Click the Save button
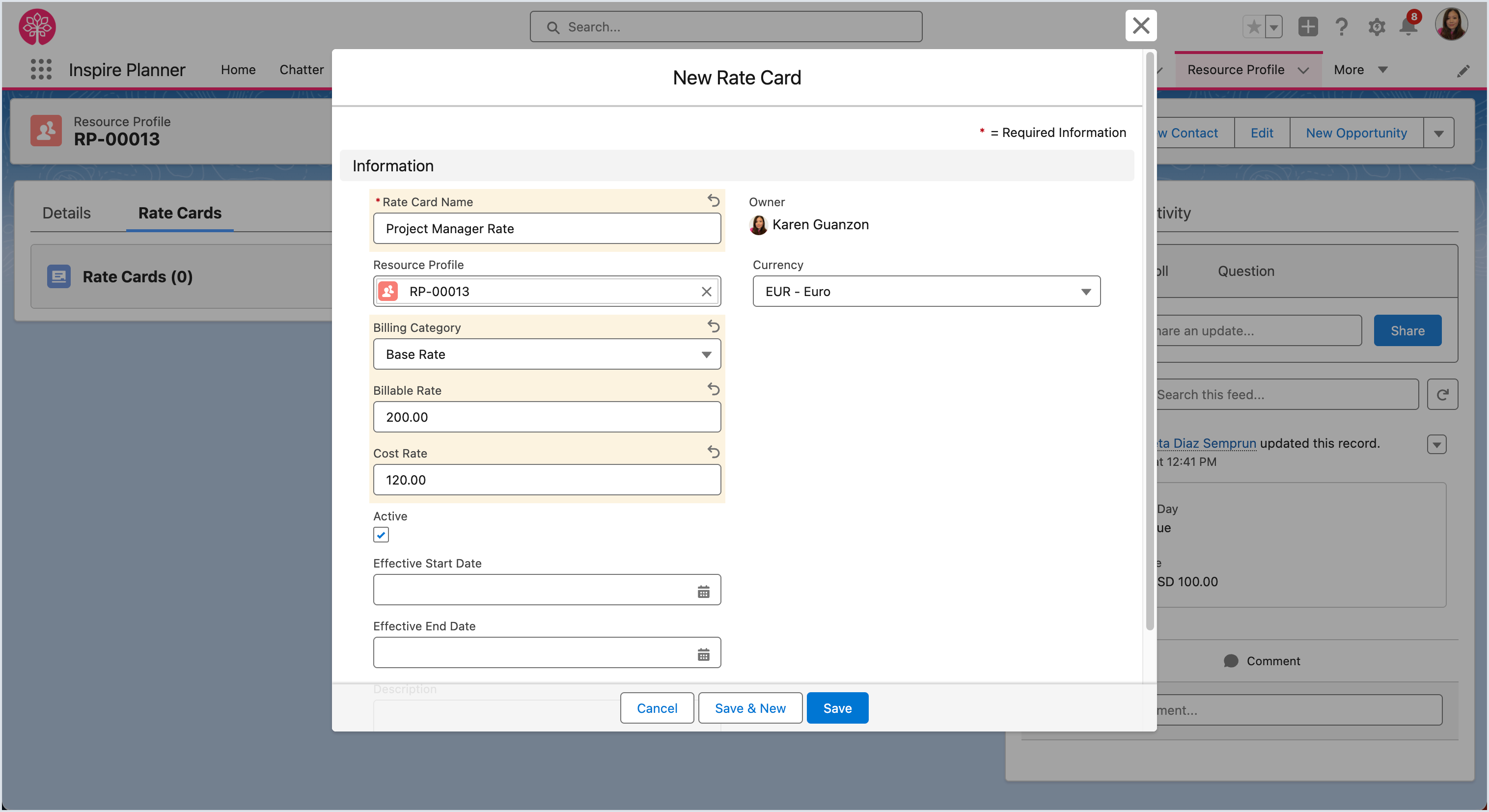The width and height of the screenshot is (1489, 812). [837, 708]
